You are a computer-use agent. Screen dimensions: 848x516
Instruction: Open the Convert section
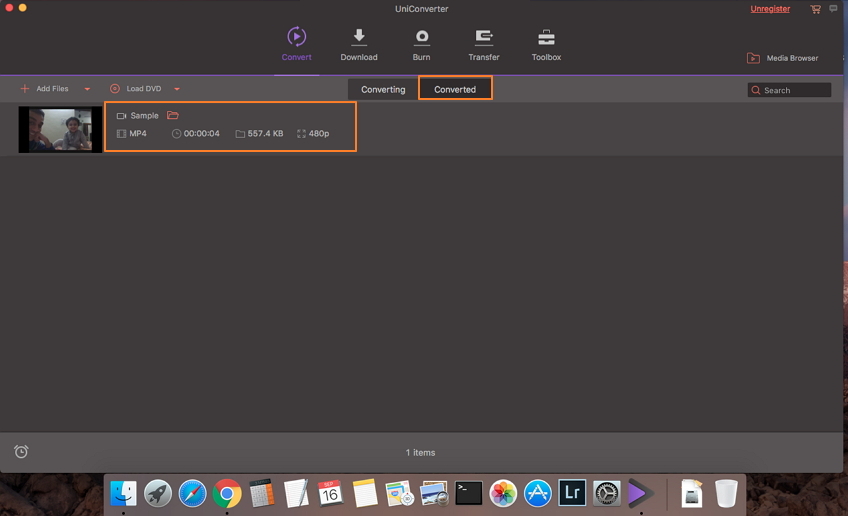pos(296,44)
